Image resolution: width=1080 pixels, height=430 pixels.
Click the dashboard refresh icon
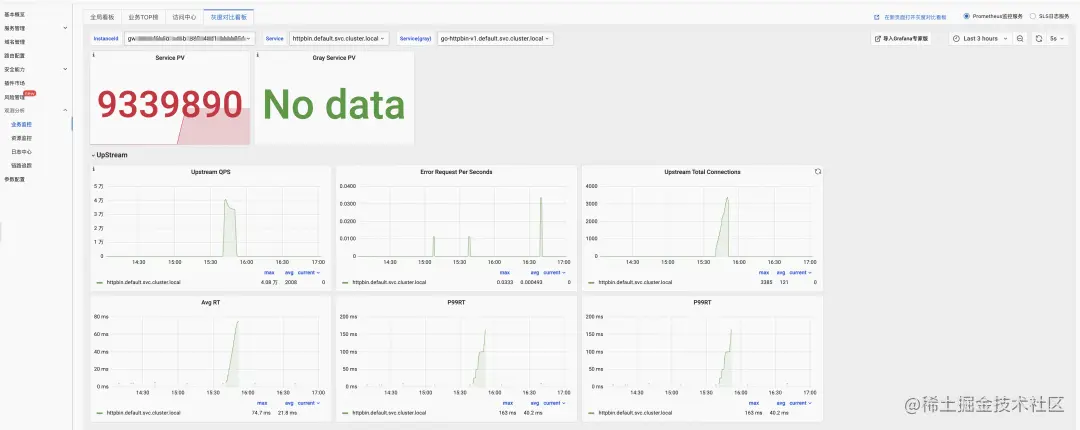(1039, 39)
